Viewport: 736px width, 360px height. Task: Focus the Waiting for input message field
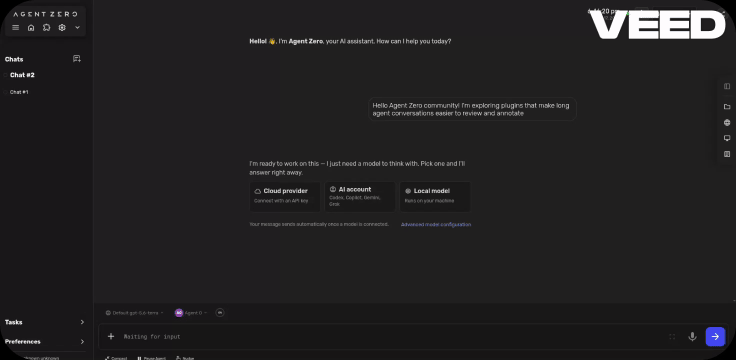(390, 337)
